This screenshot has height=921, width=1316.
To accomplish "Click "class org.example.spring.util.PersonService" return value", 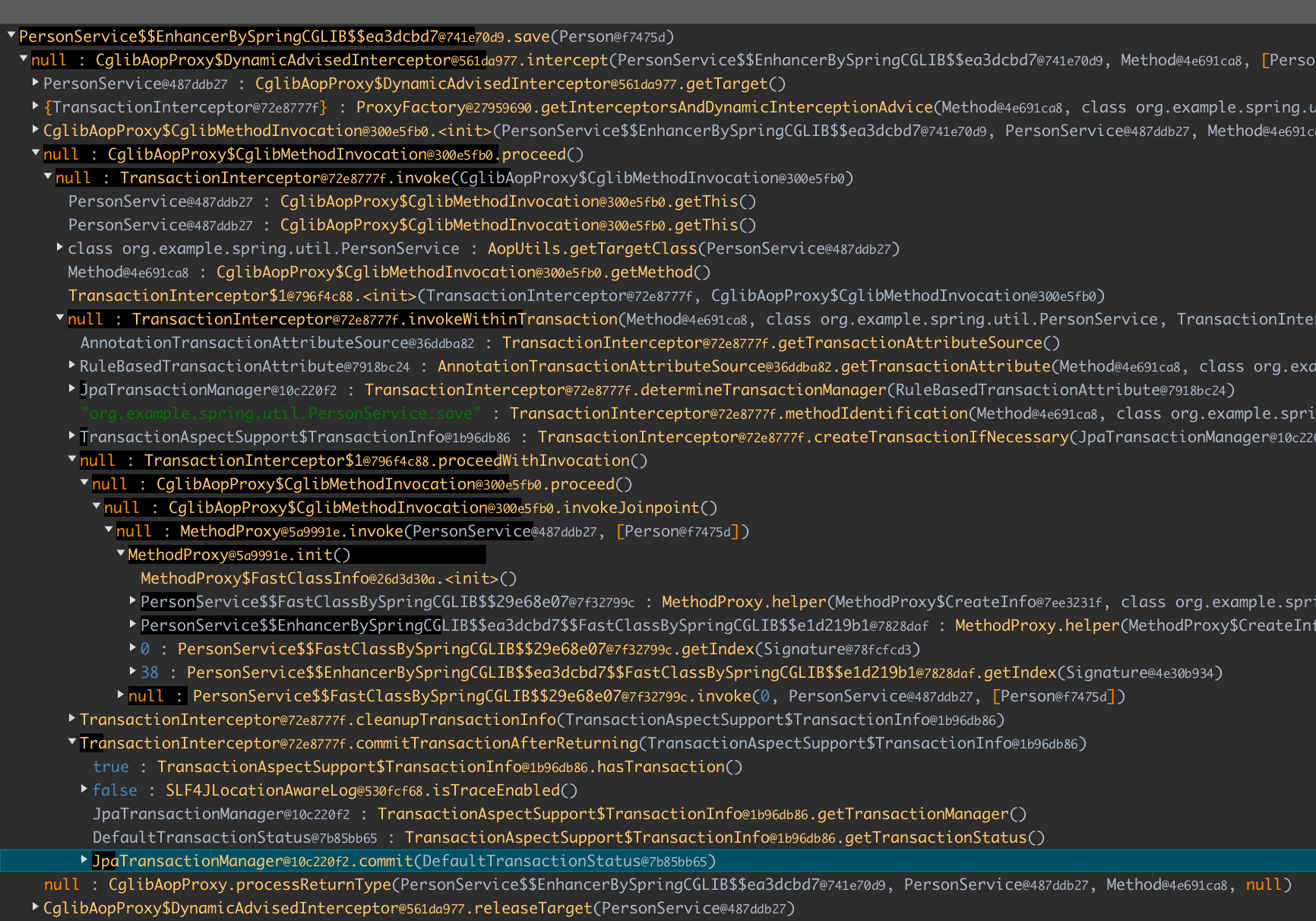I will tap(264, 248).
